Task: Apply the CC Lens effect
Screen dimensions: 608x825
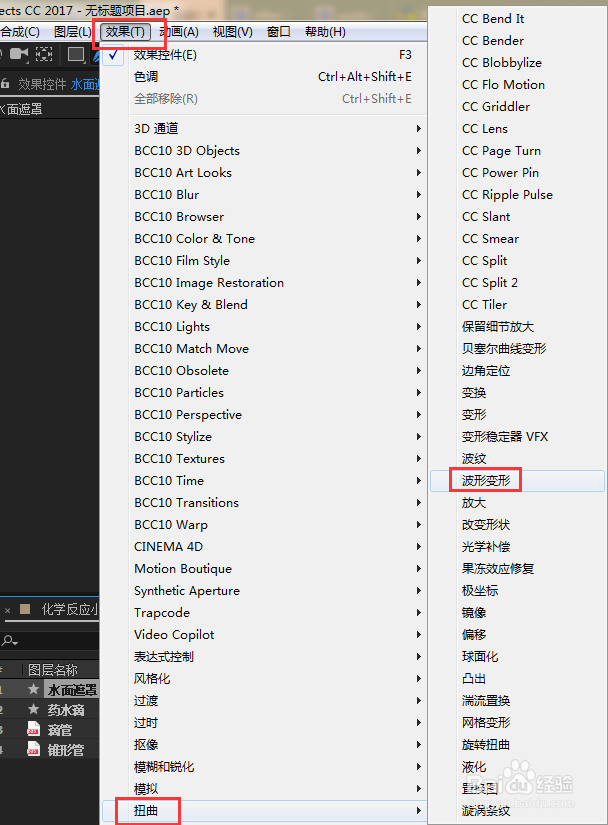Action: (518, 129)
